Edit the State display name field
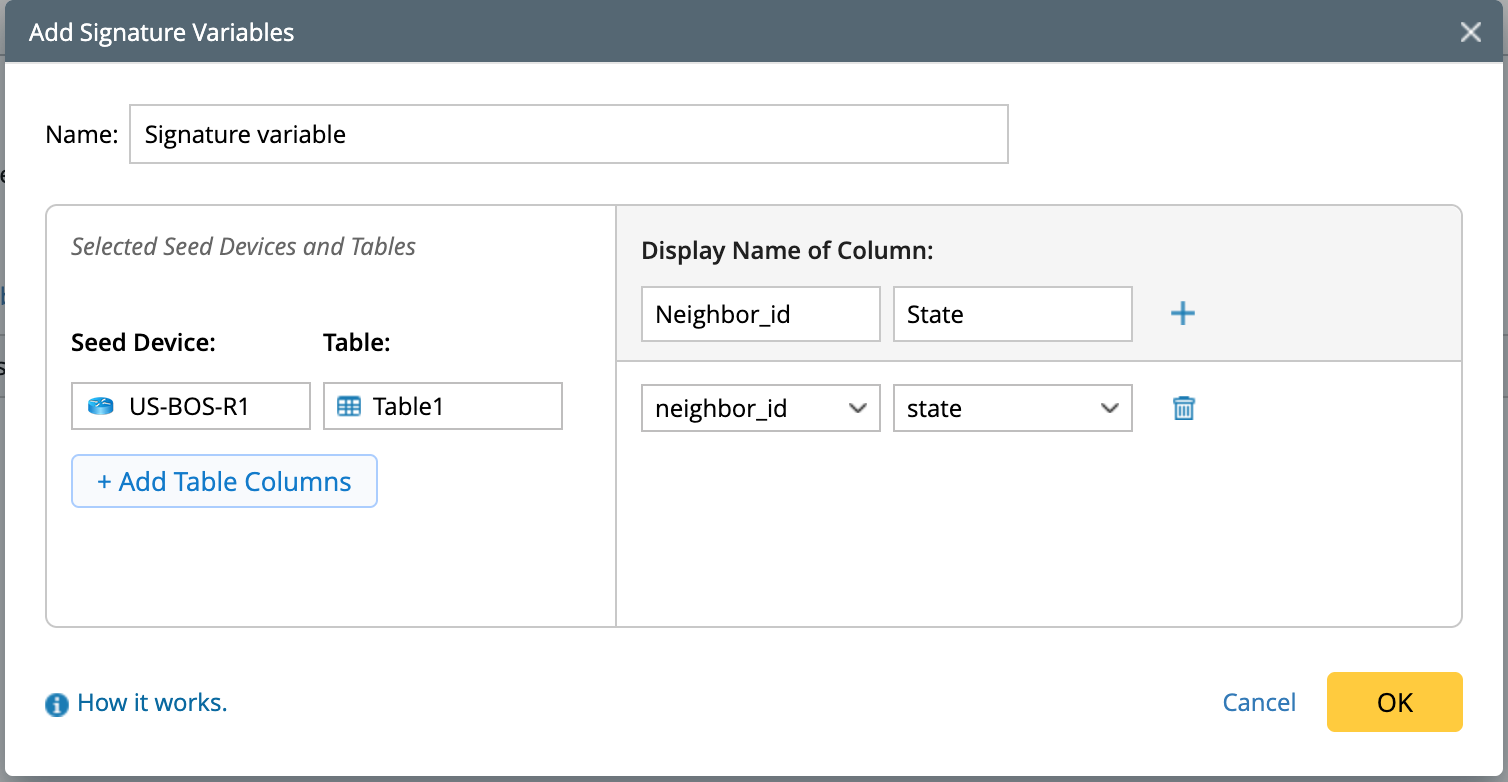 (x=1012, y=314)
